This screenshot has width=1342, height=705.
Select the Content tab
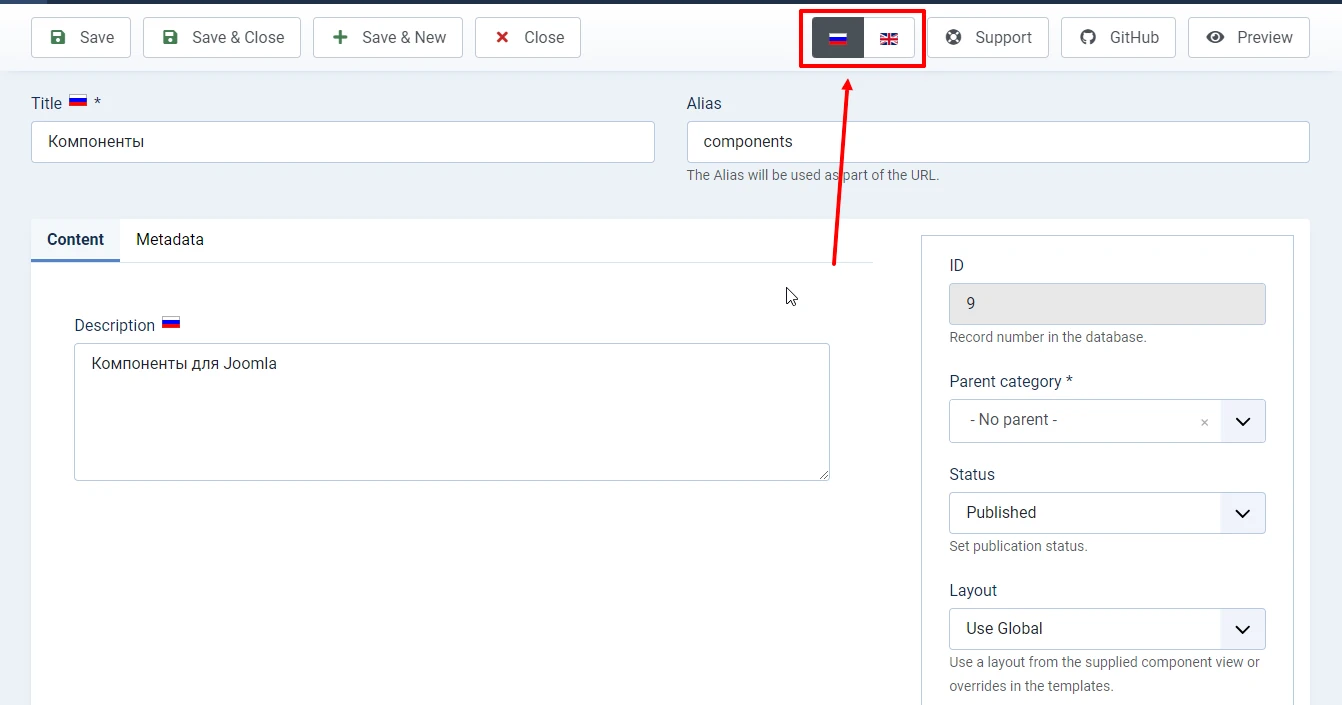point(75,240)
